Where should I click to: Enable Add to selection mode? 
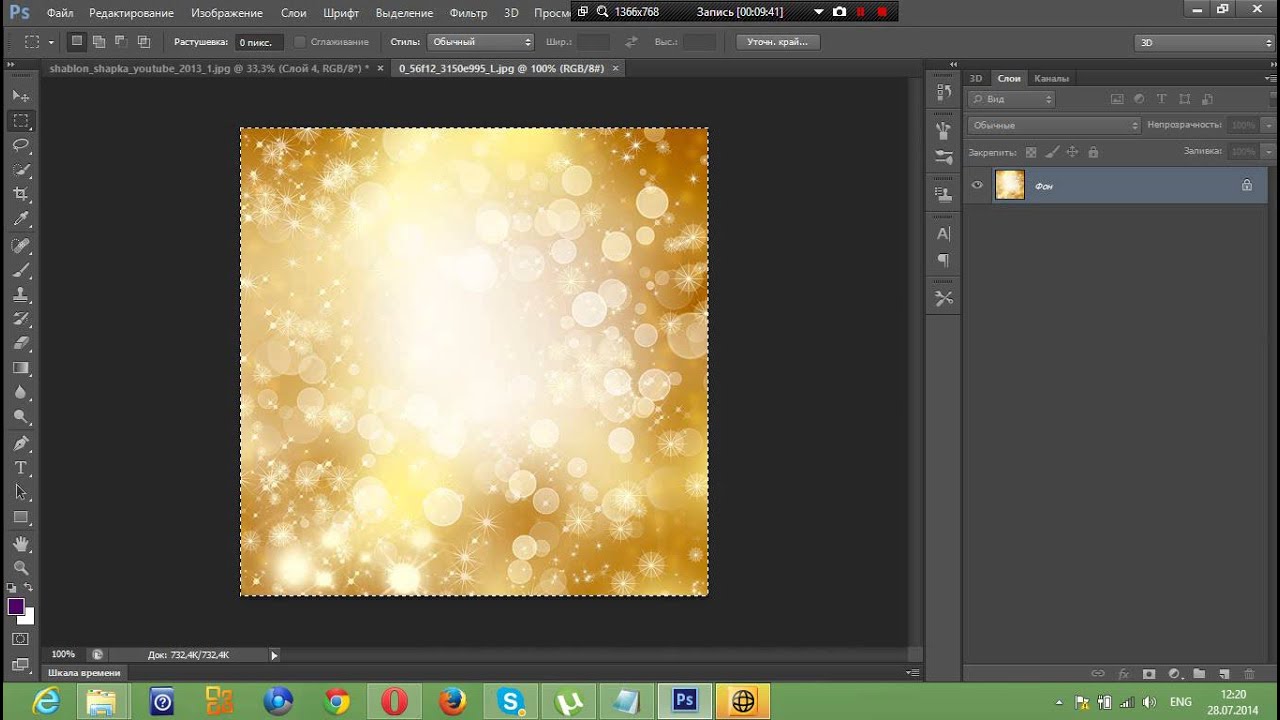pos(99,41)
